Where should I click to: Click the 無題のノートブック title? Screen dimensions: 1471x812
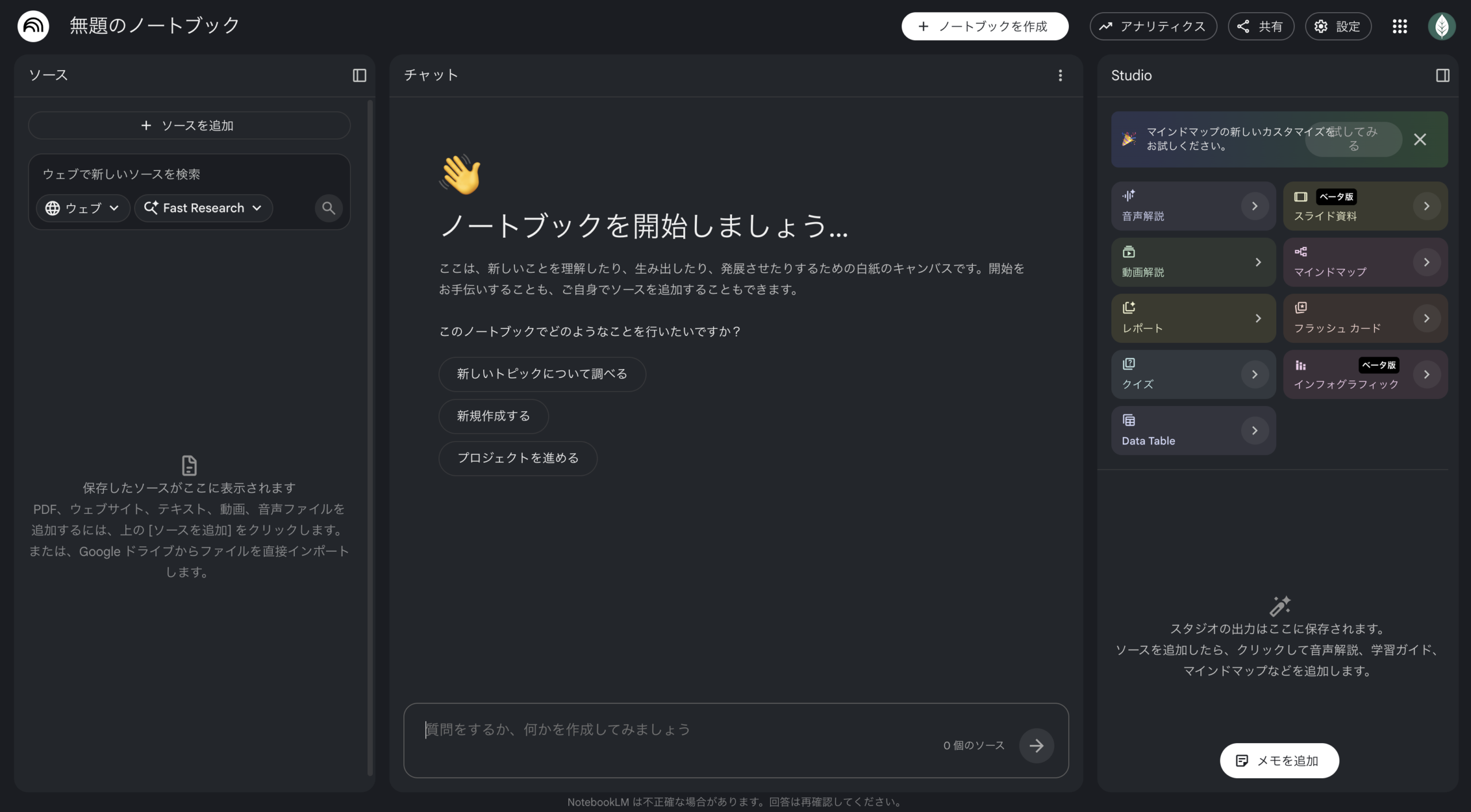155,26
